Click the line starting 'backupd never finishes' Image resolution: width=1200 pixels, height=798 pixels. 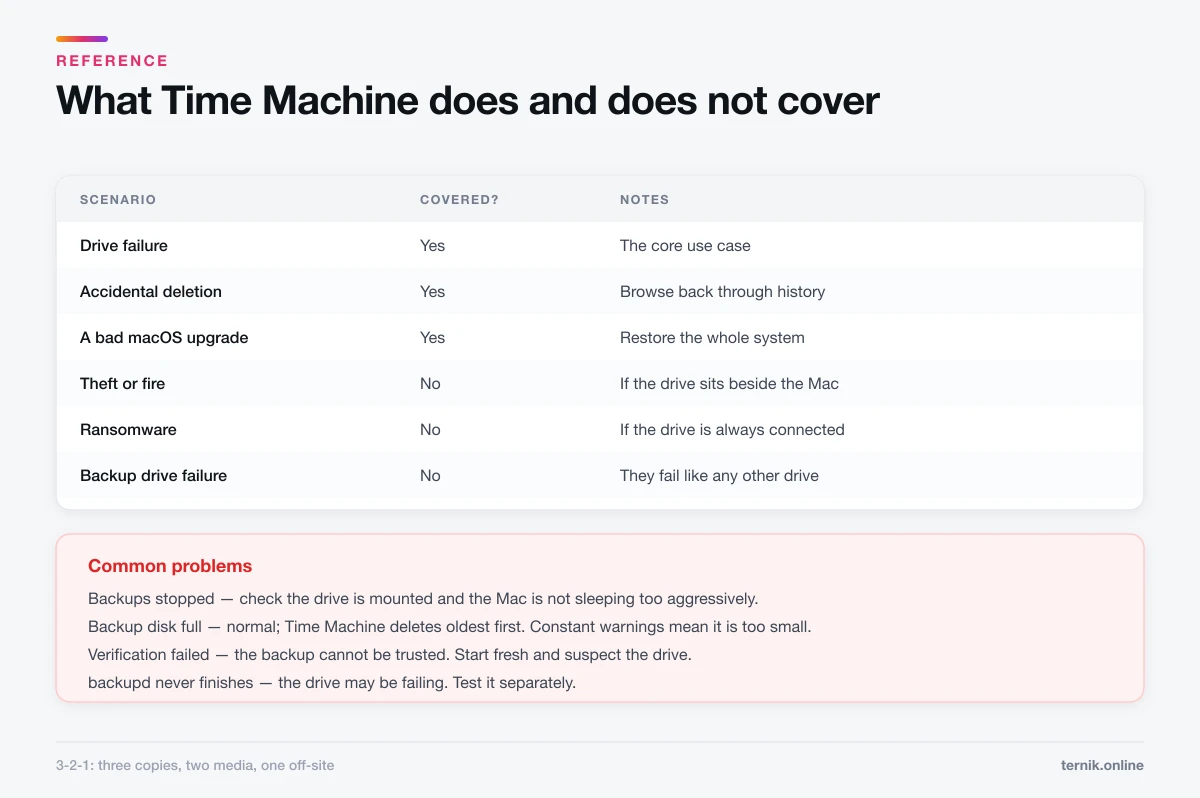(332, 683)
